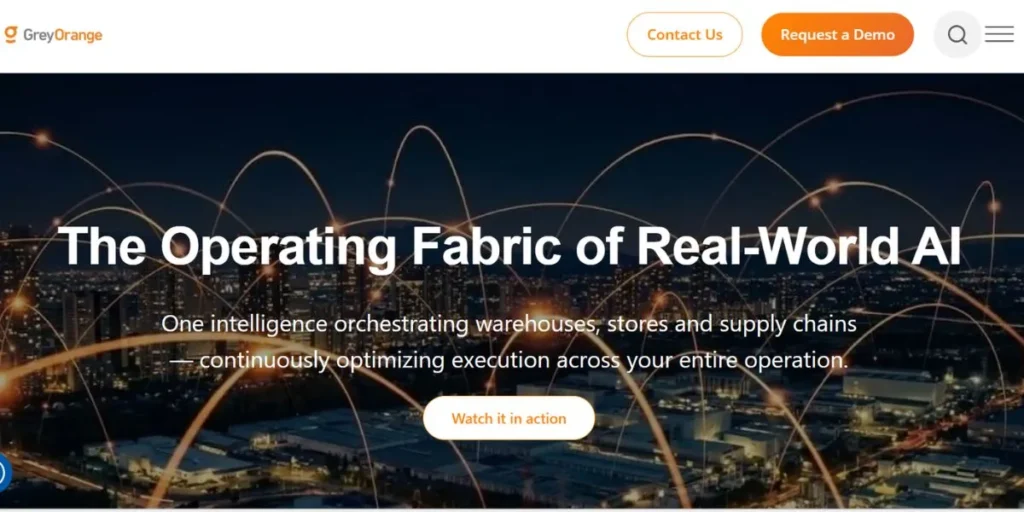Click the word 'The' in the headline
Viewport: 1024px width, 512px height.
tap(102, 245)
